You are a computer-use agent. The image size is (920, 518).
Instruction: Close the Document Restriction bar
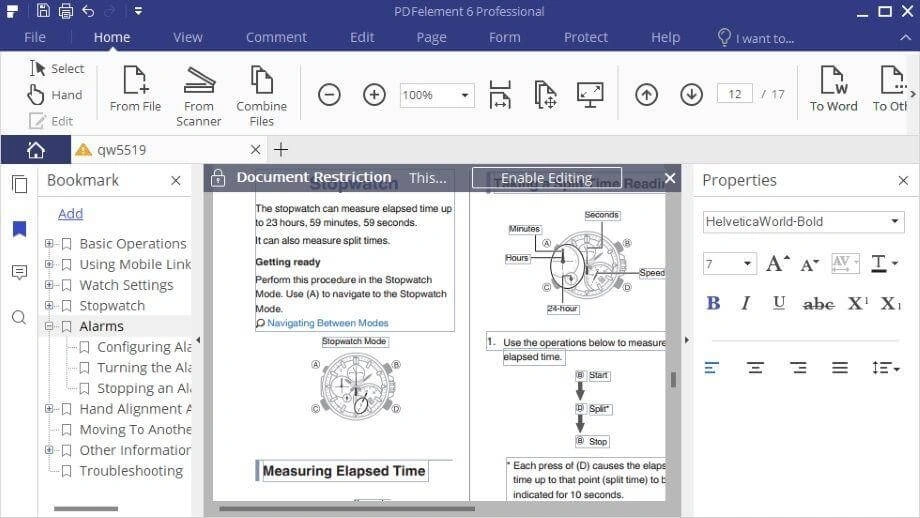670,177
